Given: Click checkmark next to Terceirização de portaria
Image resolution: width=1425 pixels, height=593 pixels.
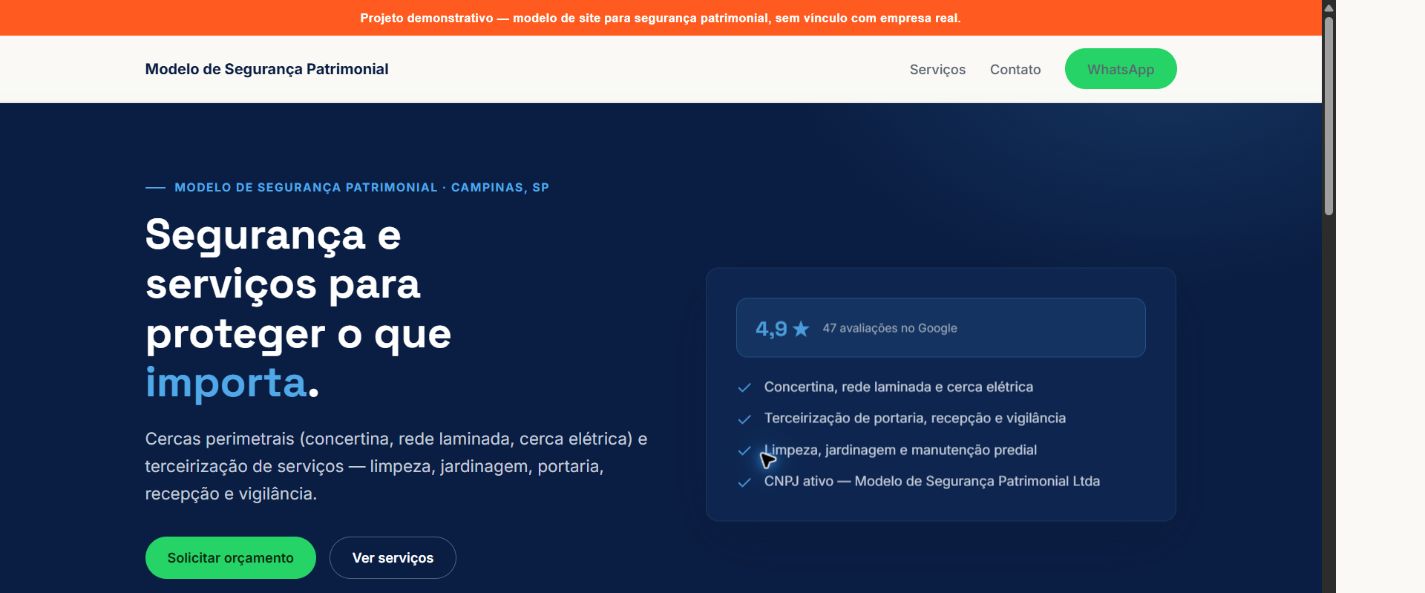Looking at the screenshot, I should [744, 419].
